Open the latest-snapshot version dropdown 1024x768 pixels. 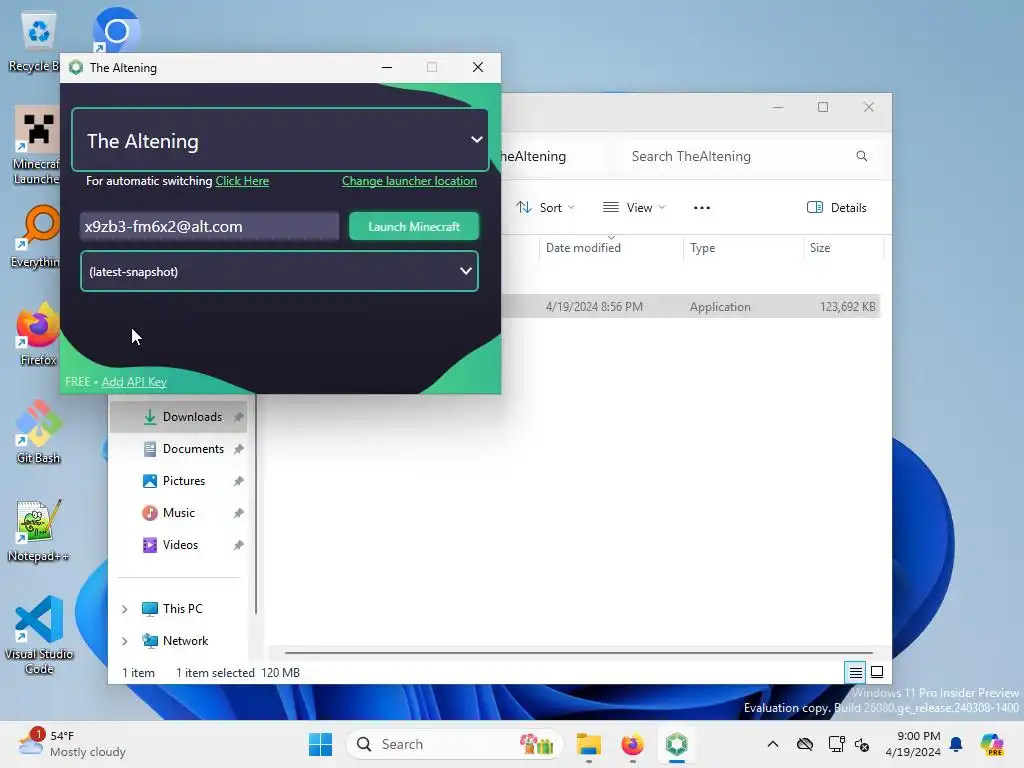280,271
